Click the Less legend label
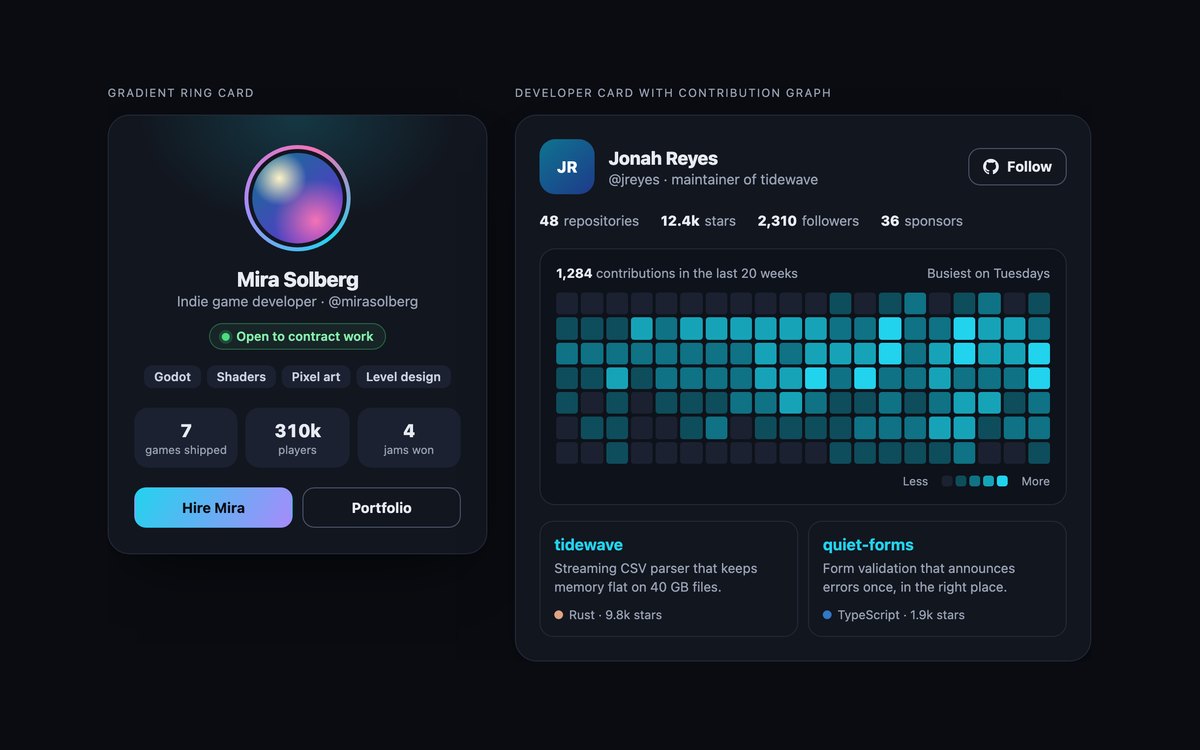Image resolution: width=1200 pixels, height=750 pixels. (915, 481)
